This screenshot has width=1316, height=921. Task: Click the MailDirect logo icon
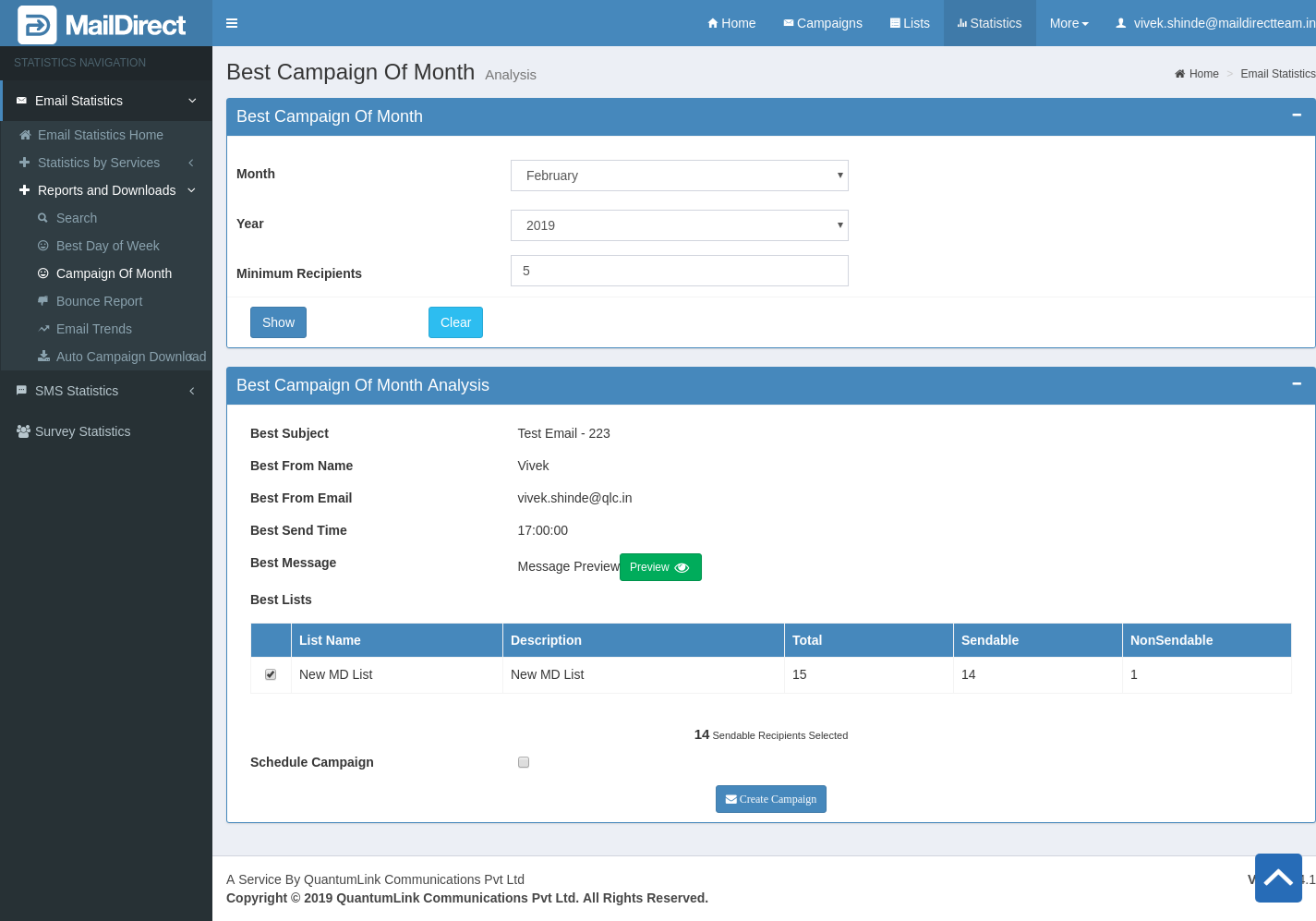pyautogui.click(x=37, y=25)
